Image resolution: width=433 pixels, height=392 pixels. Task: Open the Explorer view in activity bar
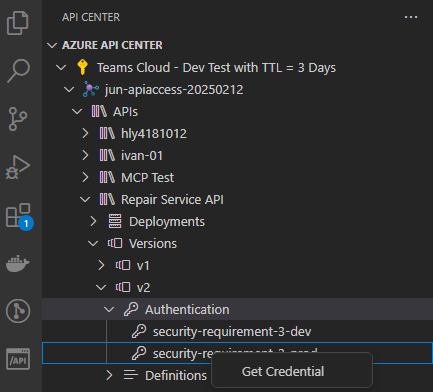coord(18,23)
